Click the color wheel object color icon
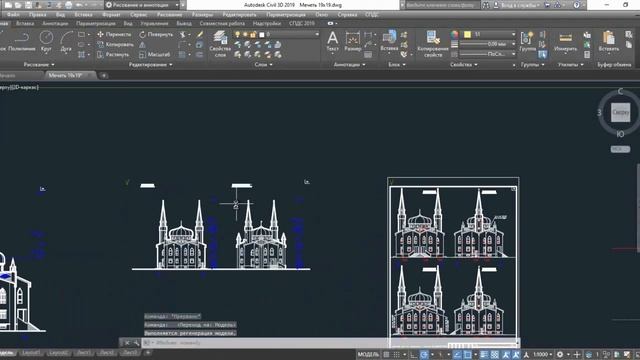Image resolution: width=640 pixels, height=360 pixels. pos(454,35)
